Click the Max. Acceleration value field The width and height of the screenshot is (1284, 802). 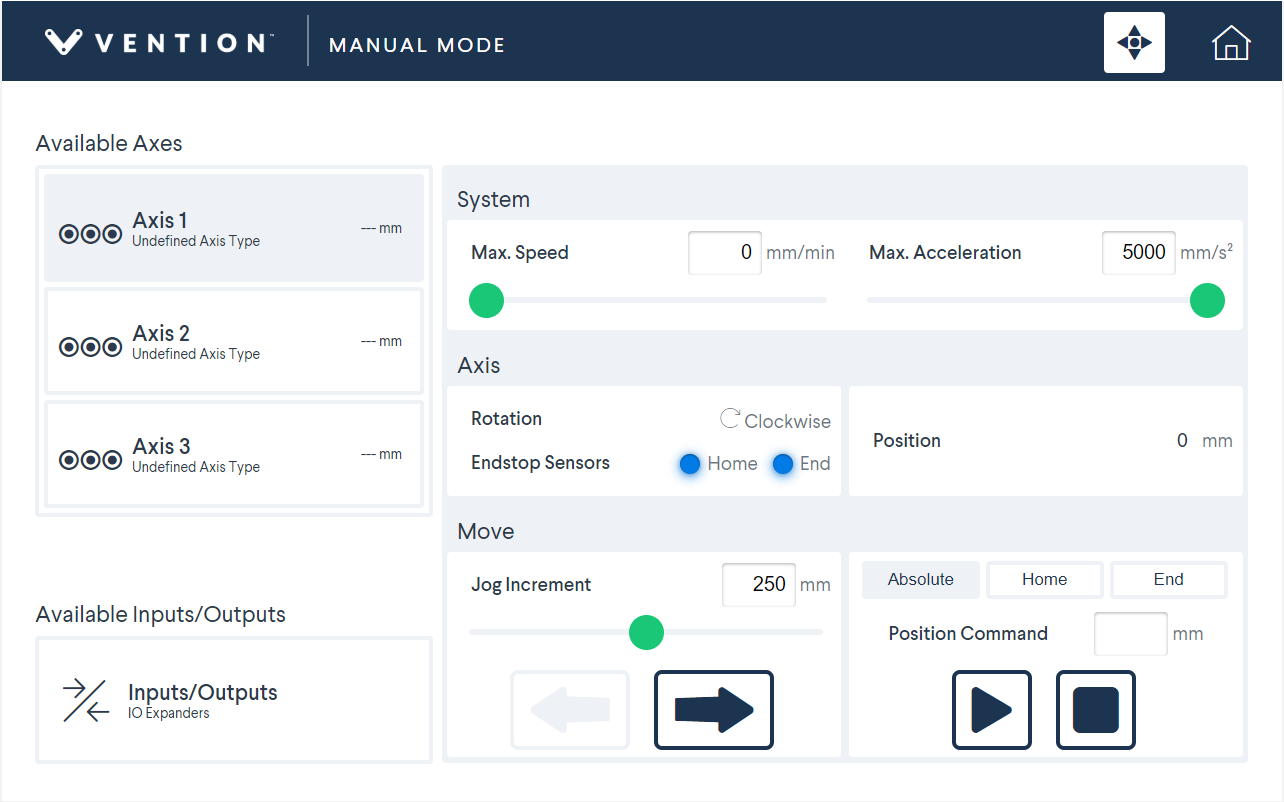[1139, 253]
